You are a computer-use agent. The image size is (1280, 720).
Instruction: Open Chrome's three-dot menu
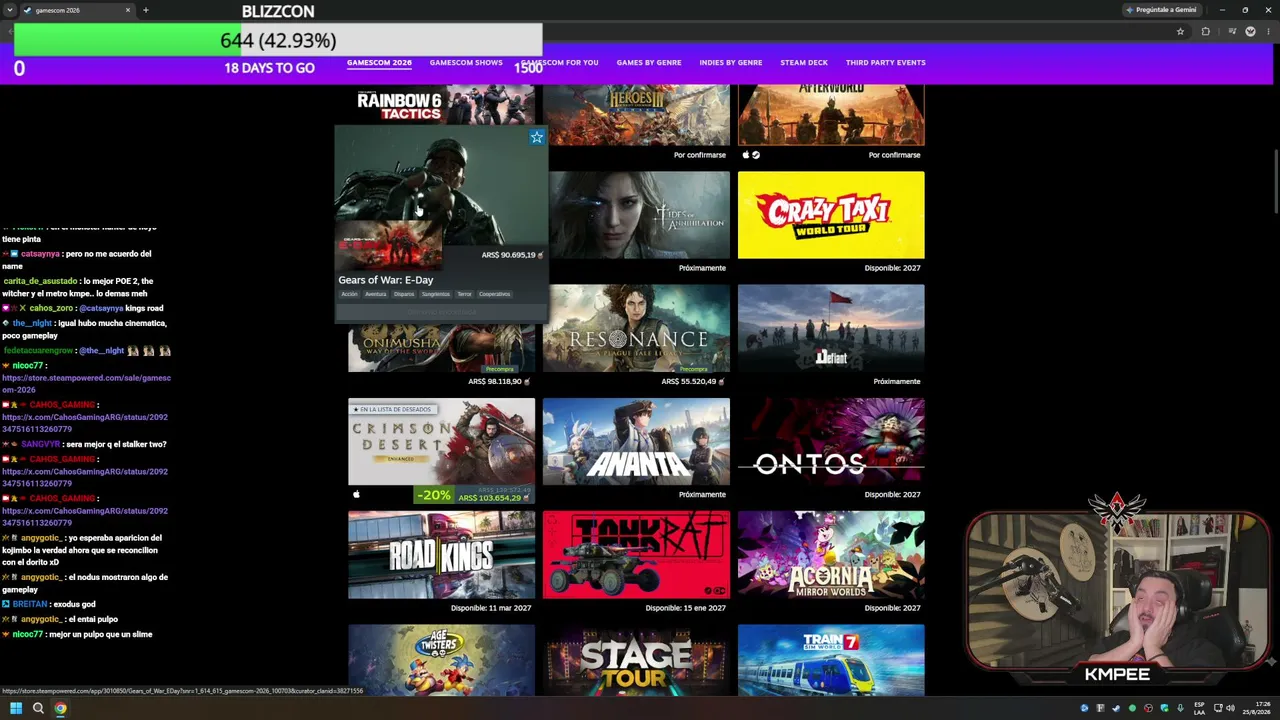pos(1269,31)
